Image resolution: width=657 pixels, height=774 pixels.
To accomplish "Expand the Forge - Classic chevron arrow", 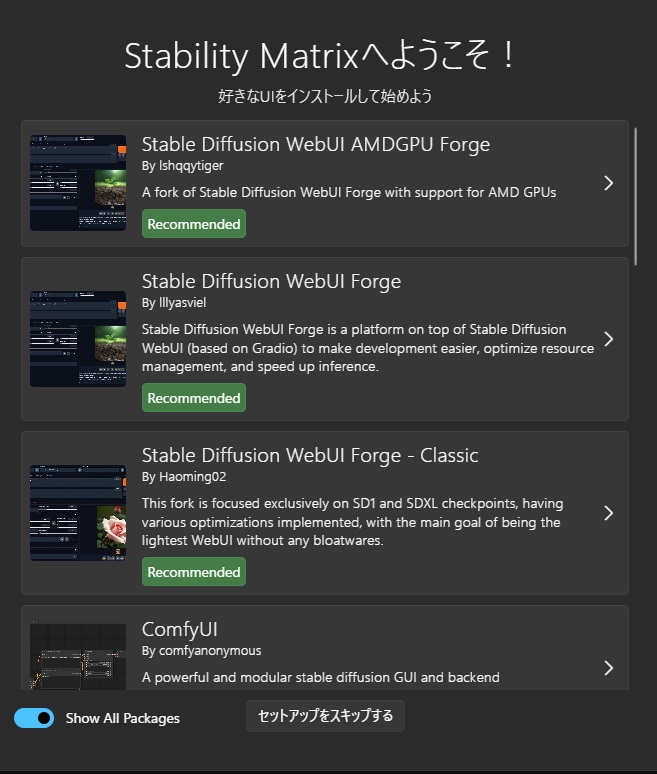I will [609, 513].
